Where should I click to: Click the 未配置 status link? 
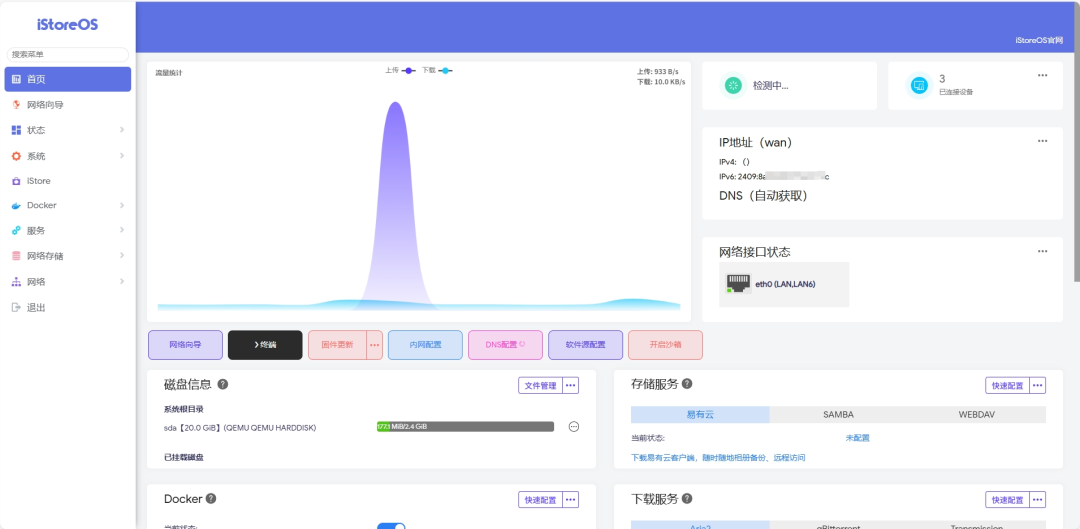coord(858,438)
